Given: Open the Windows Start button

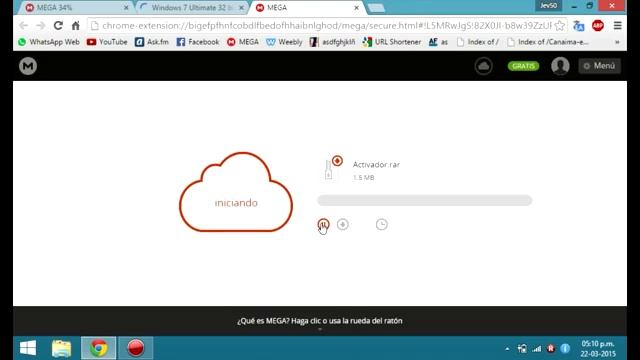Looking at the screenshot, I should tap(28, 348).
